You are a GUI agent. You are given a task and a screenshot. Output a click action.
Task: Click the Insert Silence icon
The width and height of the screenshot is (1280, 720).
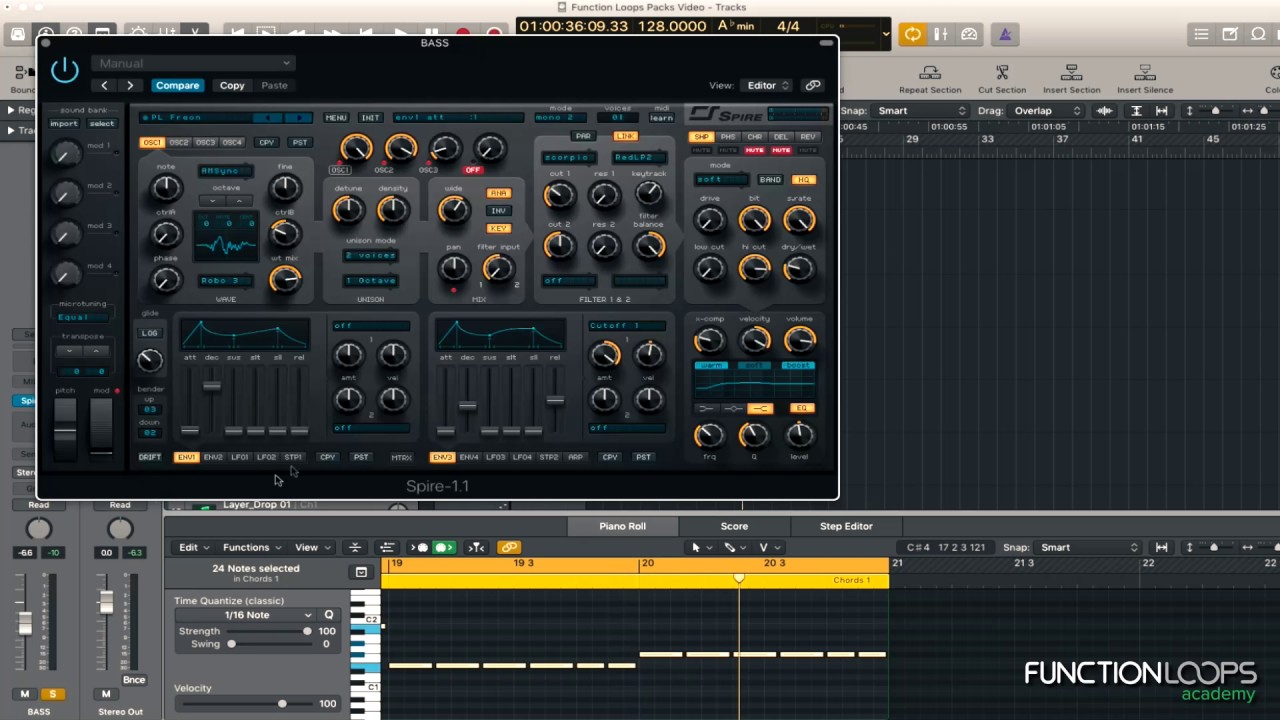click(x=1144, y=73)
